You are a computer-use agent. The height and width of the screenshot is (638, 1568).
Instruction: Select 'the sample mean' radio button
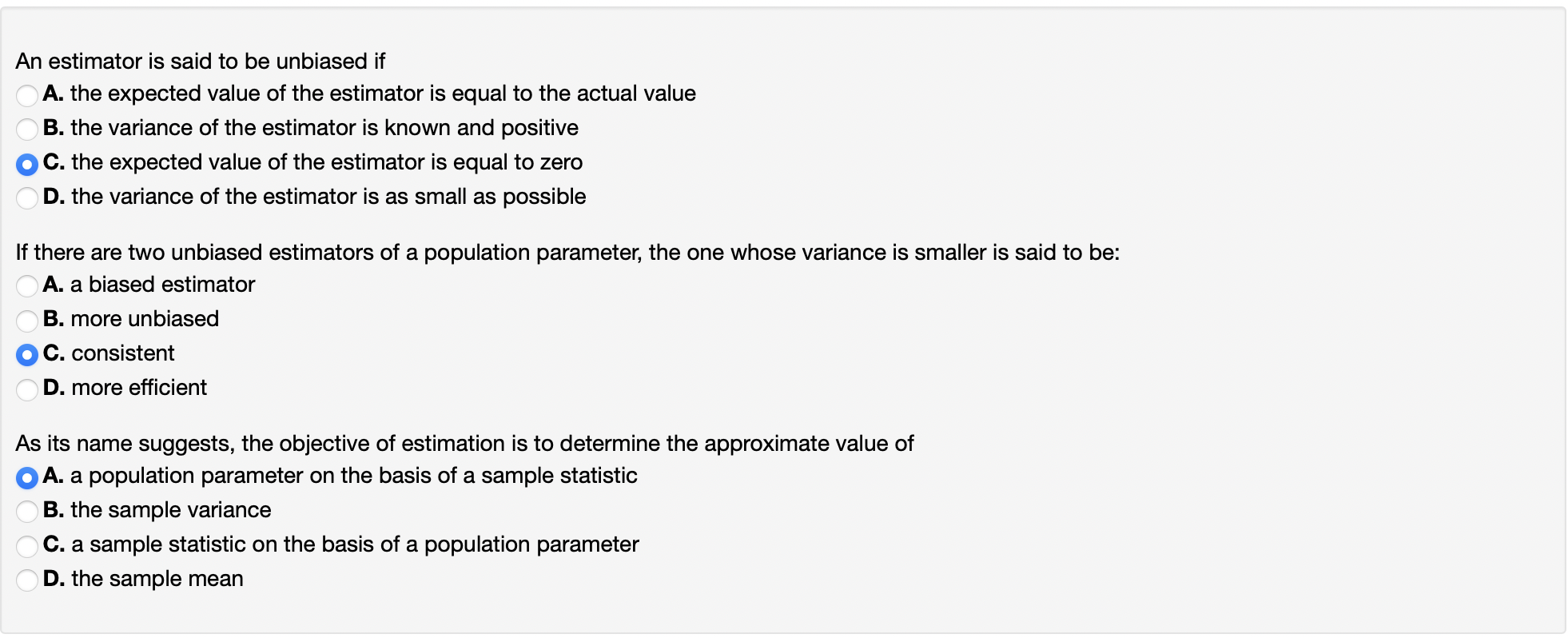[x=26, y=579]
